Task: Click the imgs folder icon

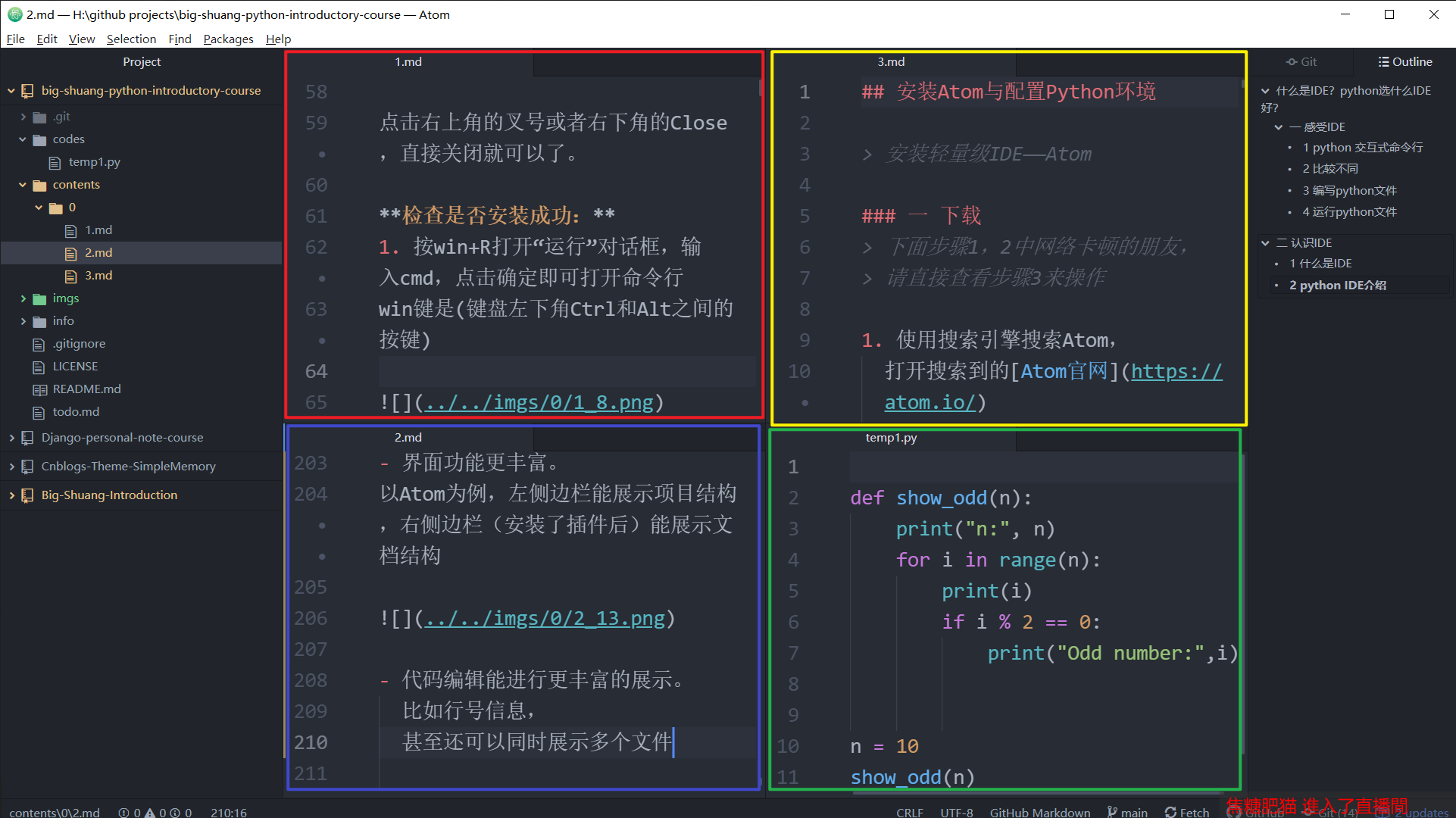Action: pos(39,299)
